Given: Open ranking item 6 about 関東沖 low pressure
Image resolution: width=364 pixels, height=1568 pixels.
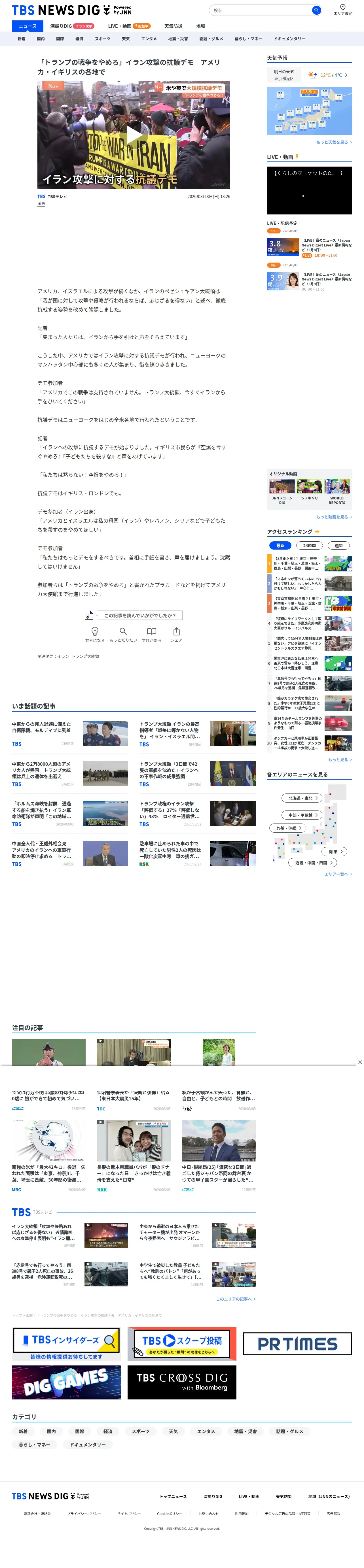Looking at the screenshot, I should (309, 663).
